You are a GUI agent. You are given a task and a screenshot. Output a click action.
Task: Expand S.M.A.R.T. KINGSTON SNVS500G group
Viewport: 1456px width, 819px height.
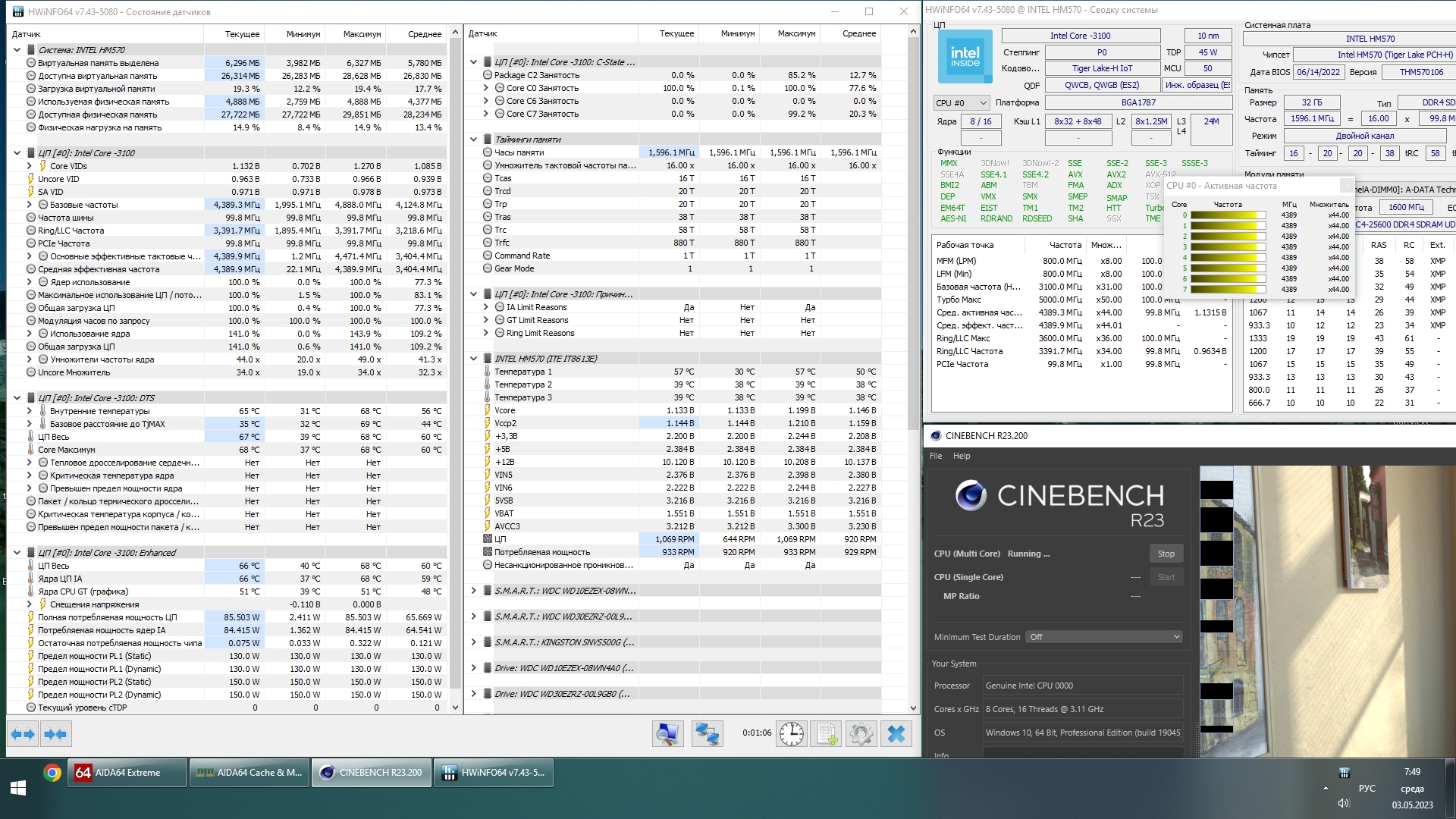(474, 642)
